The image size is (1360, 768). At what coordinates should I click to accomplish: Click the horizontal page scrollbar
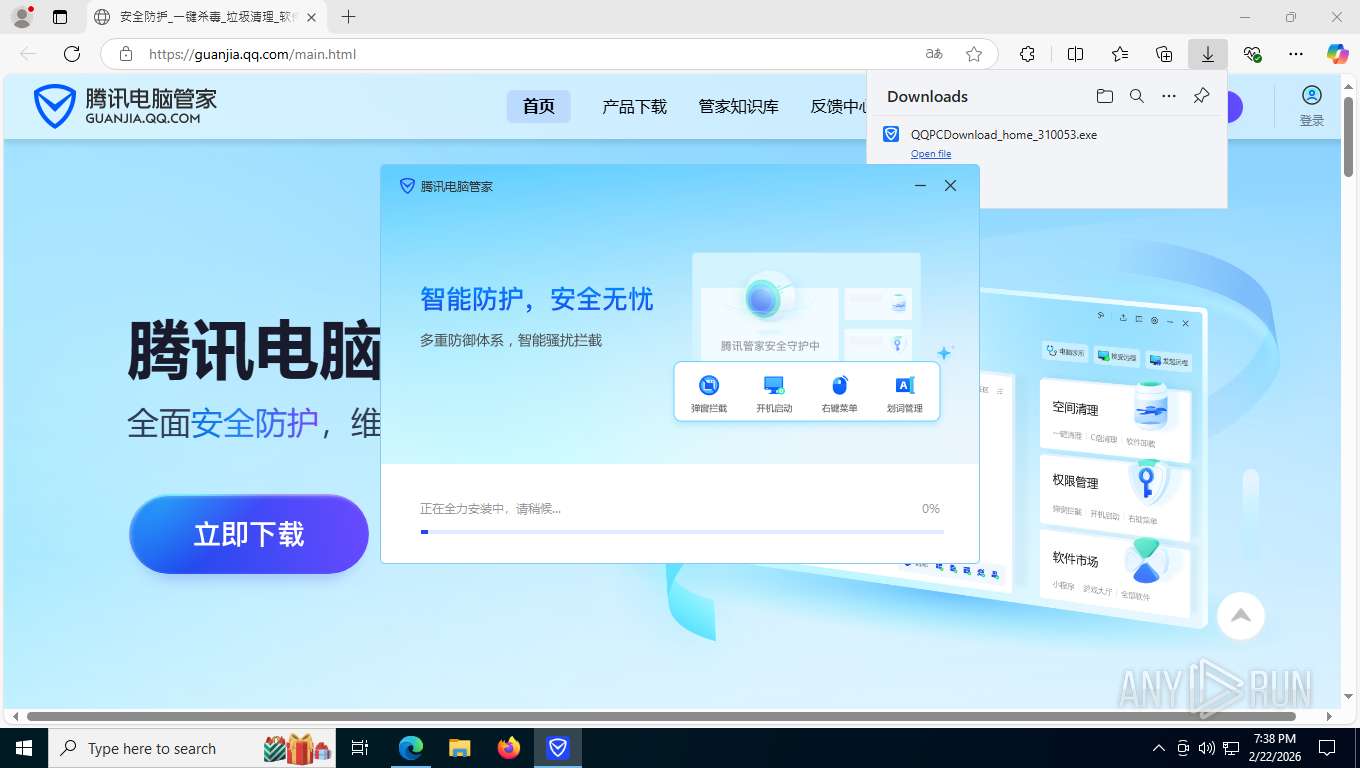click(x=661, y=716)
